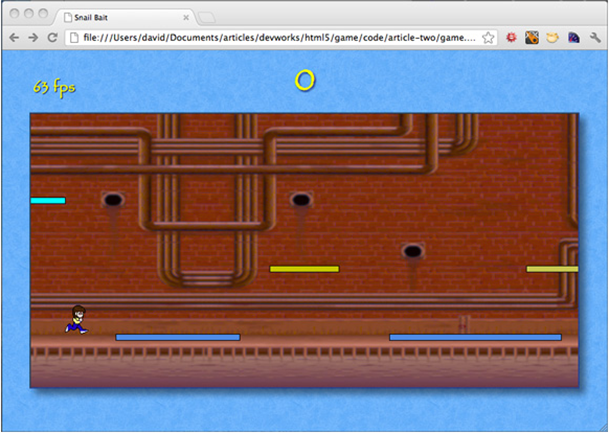Image resolution: width=613 pixels, height=433 pixels.
Task: Click the yellow score number 0
Action: [305, 81]
